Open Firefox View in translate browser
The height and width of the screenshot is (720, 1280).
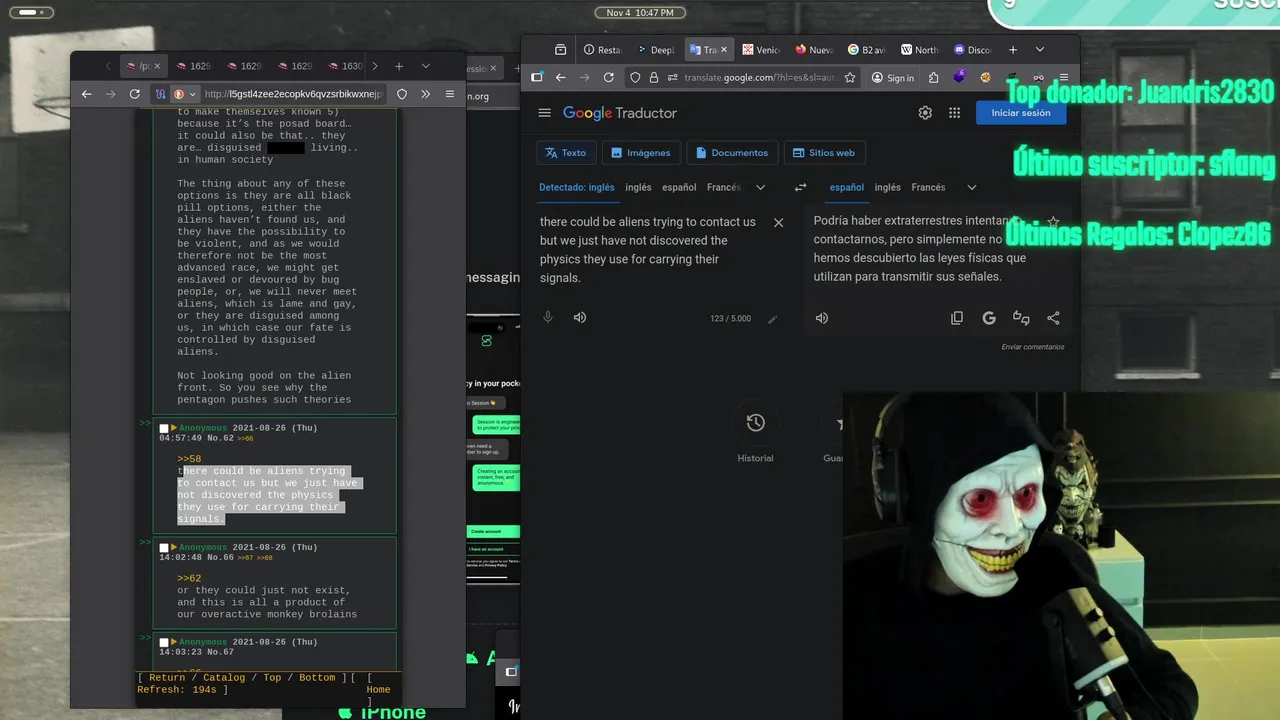560,49
